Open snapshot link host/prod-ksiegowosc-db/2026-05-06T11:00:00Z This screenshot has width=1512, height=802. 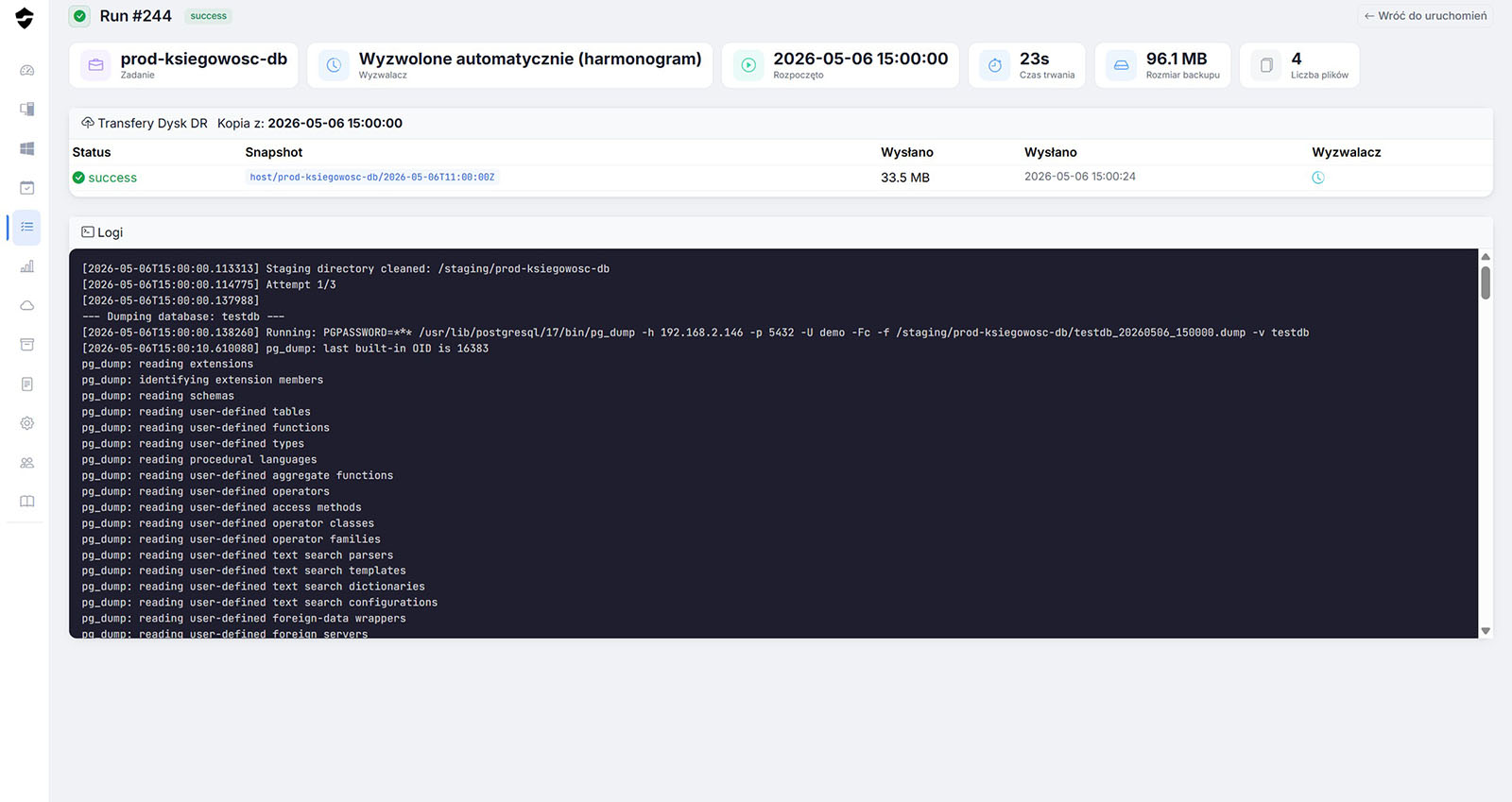point(372,177)
